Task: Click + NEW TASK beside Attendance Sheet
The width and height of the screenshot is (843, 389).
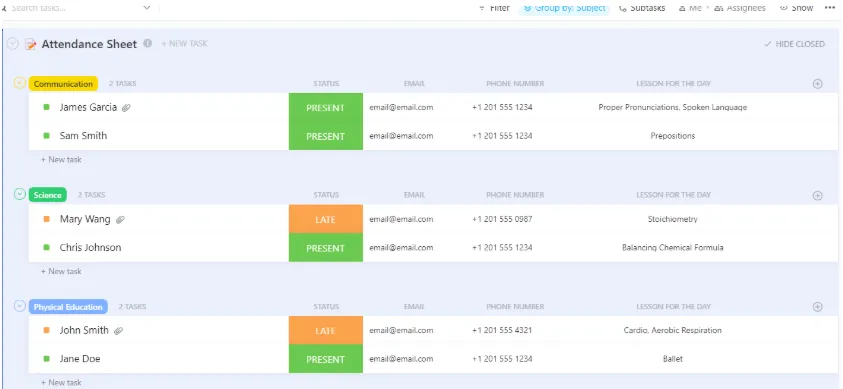Action: coord(184,44)
